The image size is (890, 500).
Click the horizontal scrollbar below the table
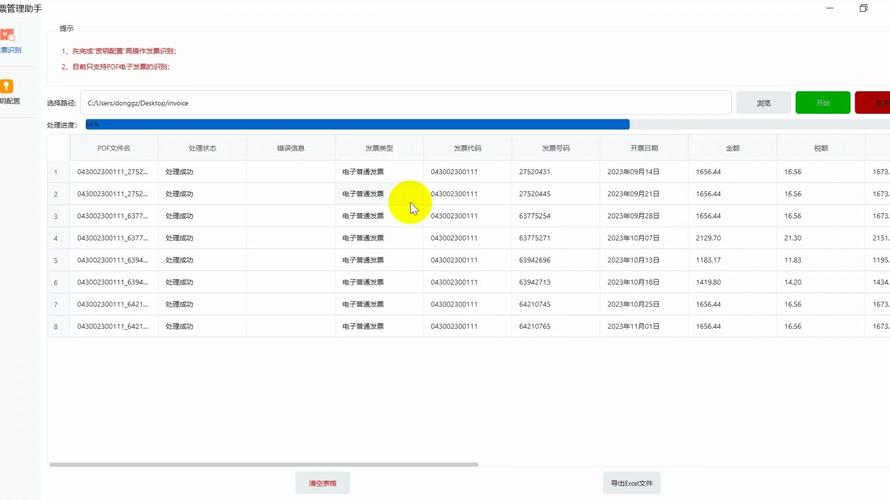(263, 464)
